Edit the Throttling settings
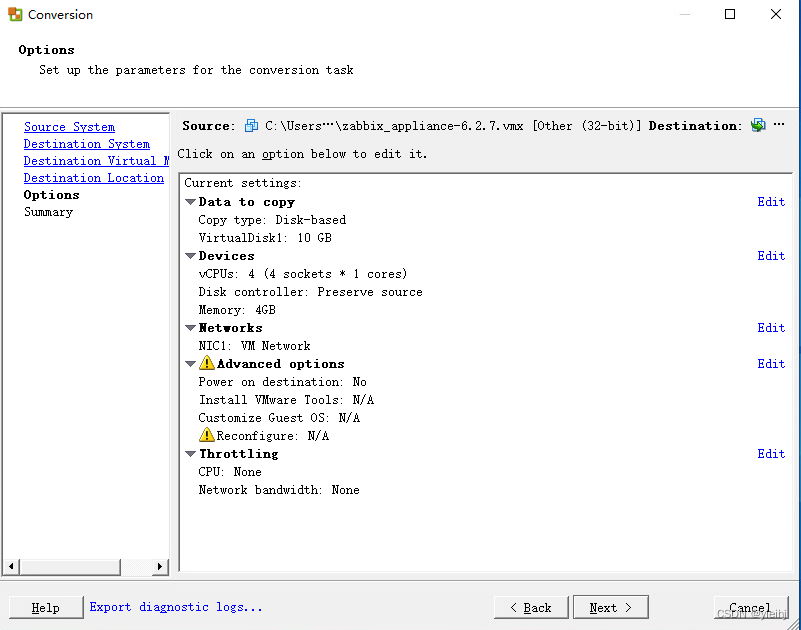801x630 pixels. [x=771, y=454]
